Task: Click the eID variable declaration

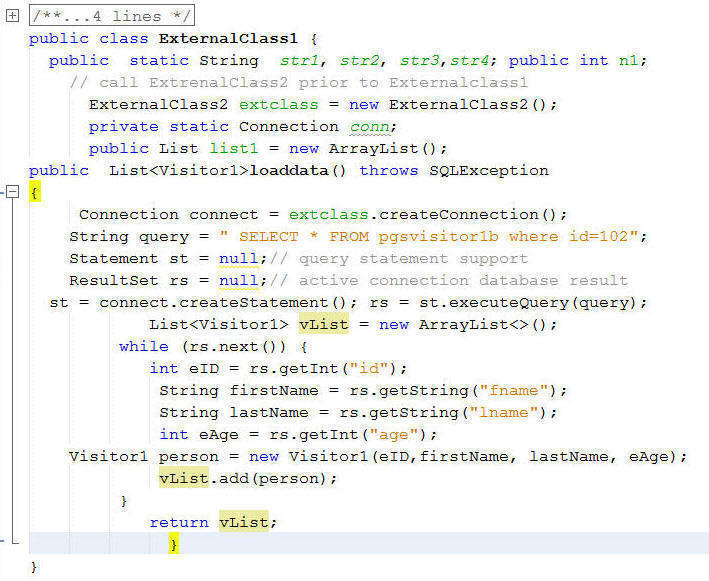Action: (204, 368)
